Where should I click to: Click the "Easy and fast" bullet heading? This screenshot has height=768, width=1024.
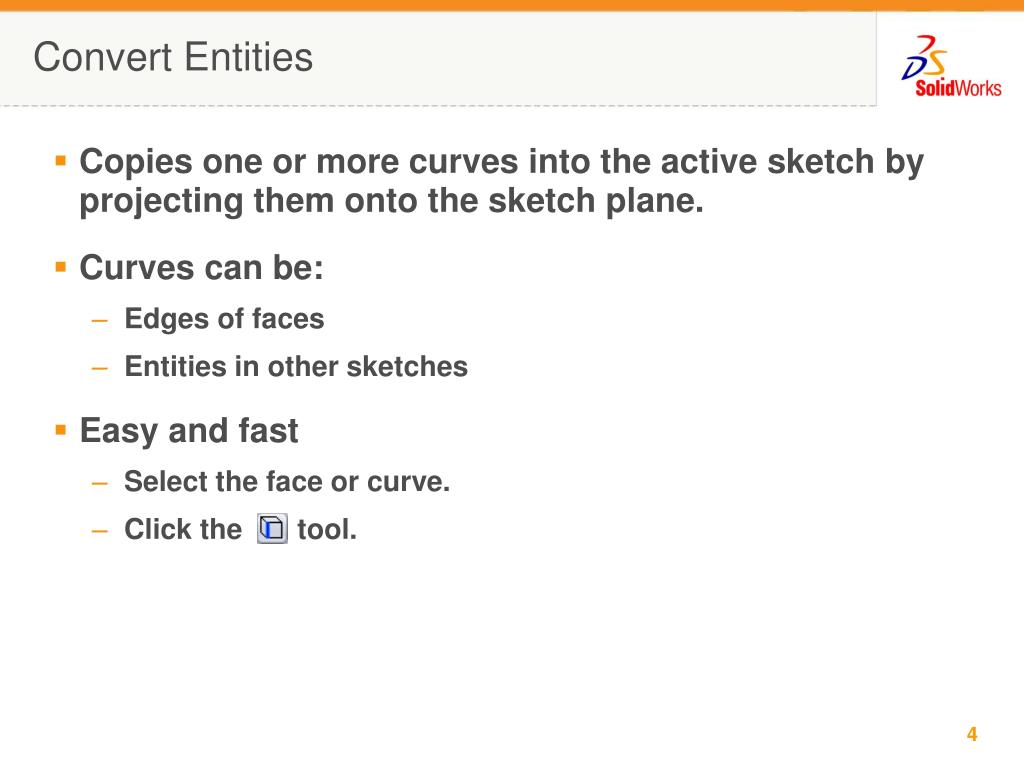click(189, 430)
